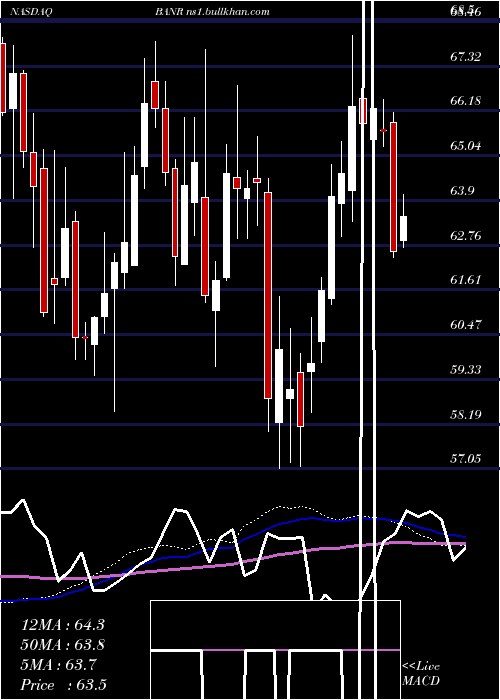
Task: Click the <<Live MACD label
Action: pos(421,674)
